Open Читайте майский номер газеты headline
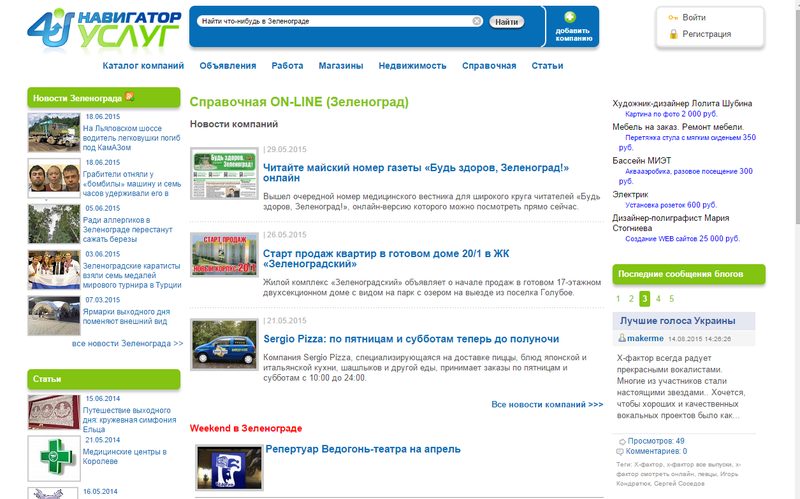The height and width of the screenshot is (499, 800). click(416, 172)
